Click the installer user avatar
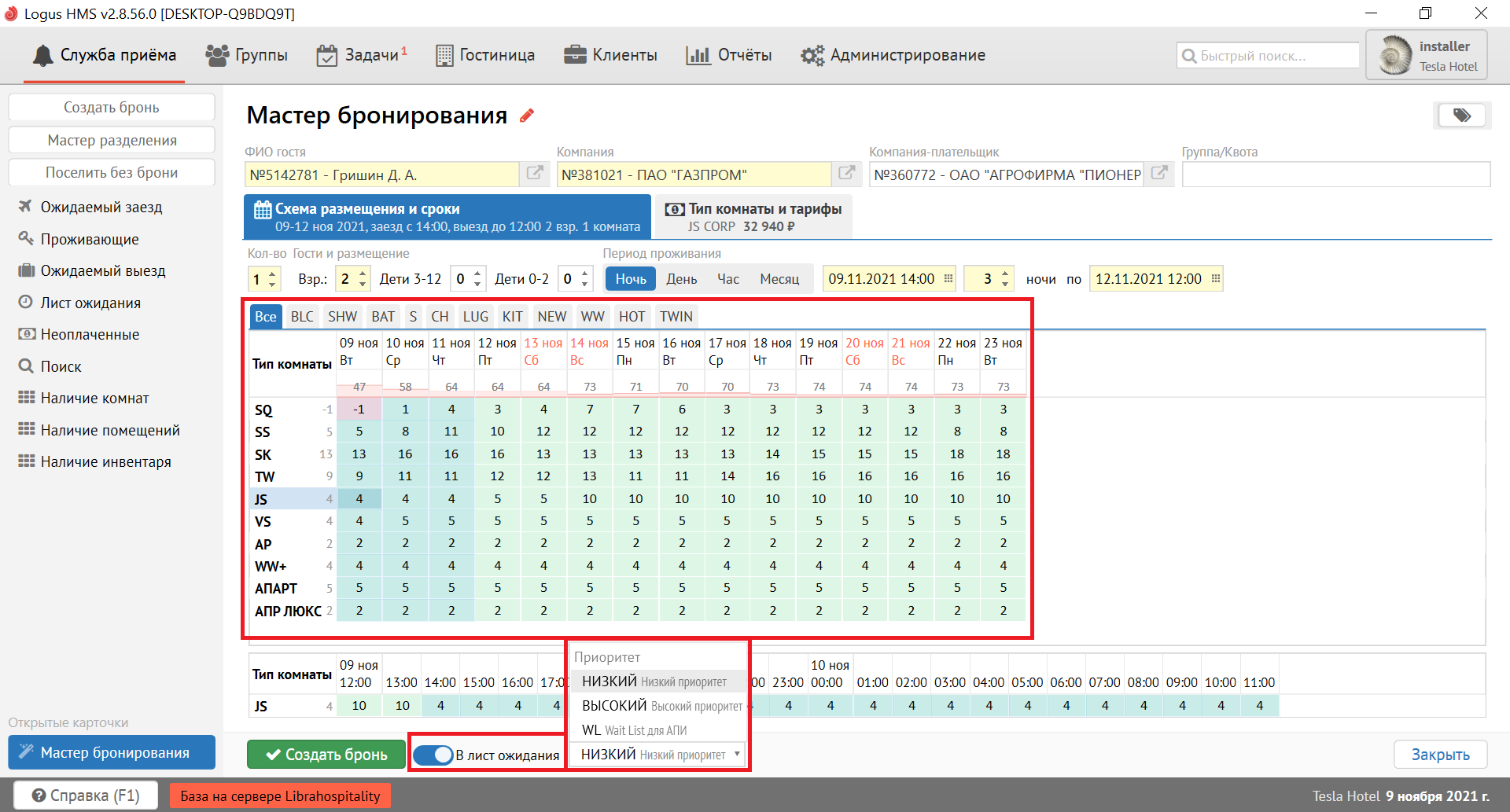1510x812 pixels. coord(1396,56)
